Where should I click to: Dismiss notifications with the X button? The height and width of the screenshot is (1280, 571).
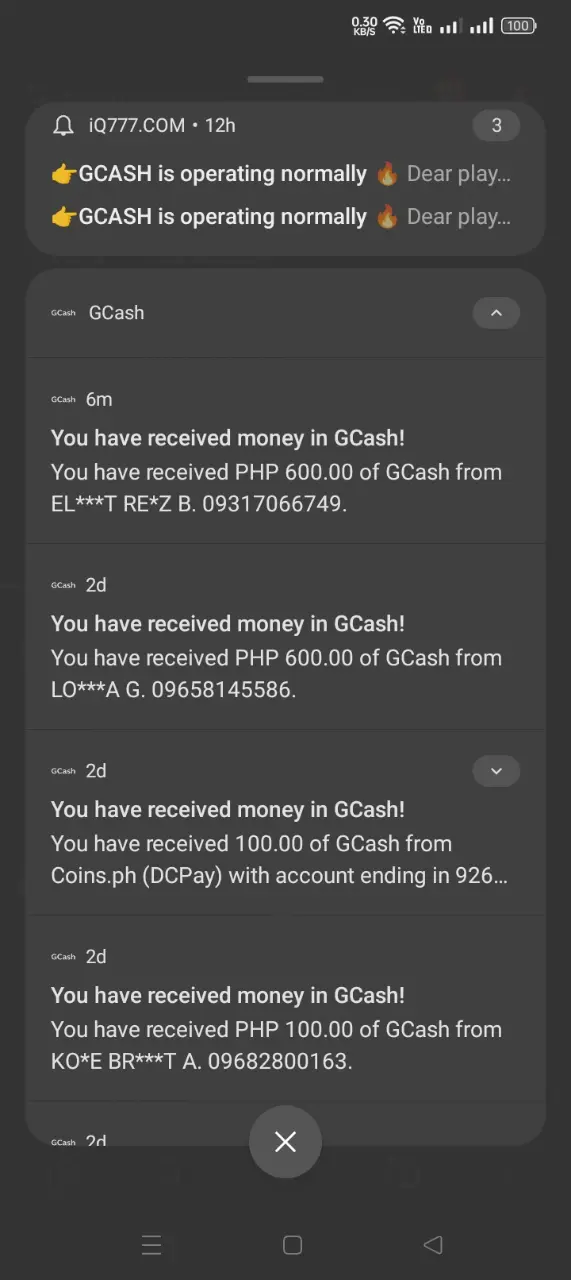[x=285, y=1141]
